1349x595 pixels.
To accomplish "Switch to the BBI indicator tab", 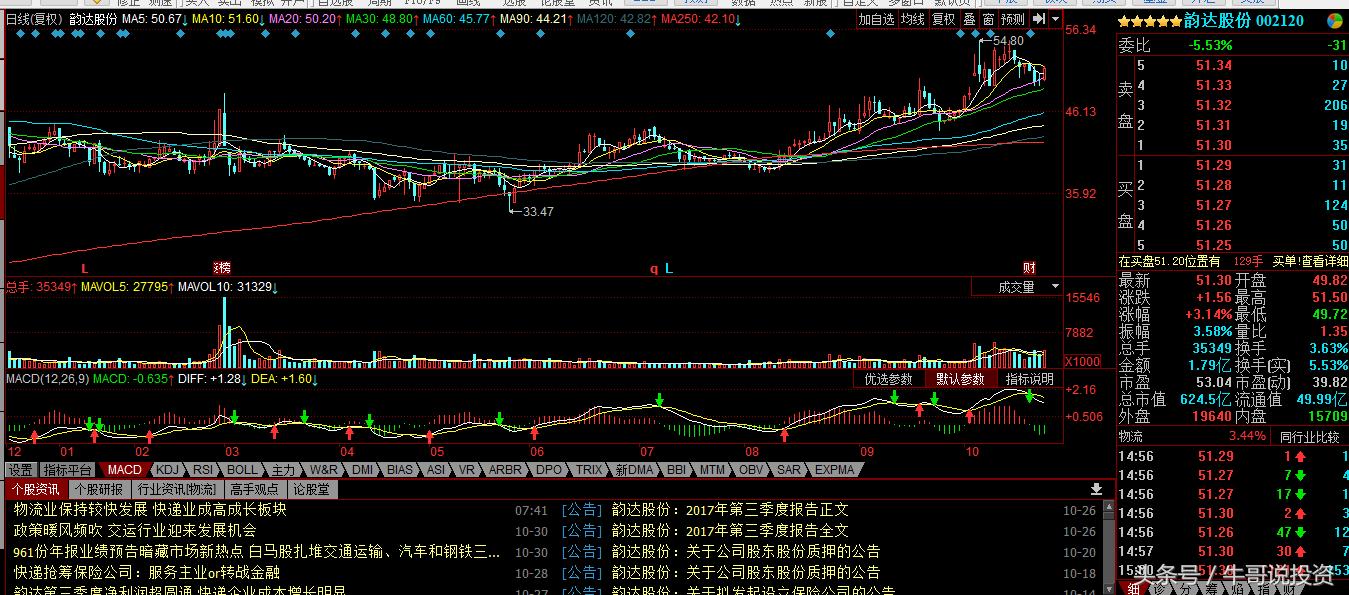I will click(677, 470).
